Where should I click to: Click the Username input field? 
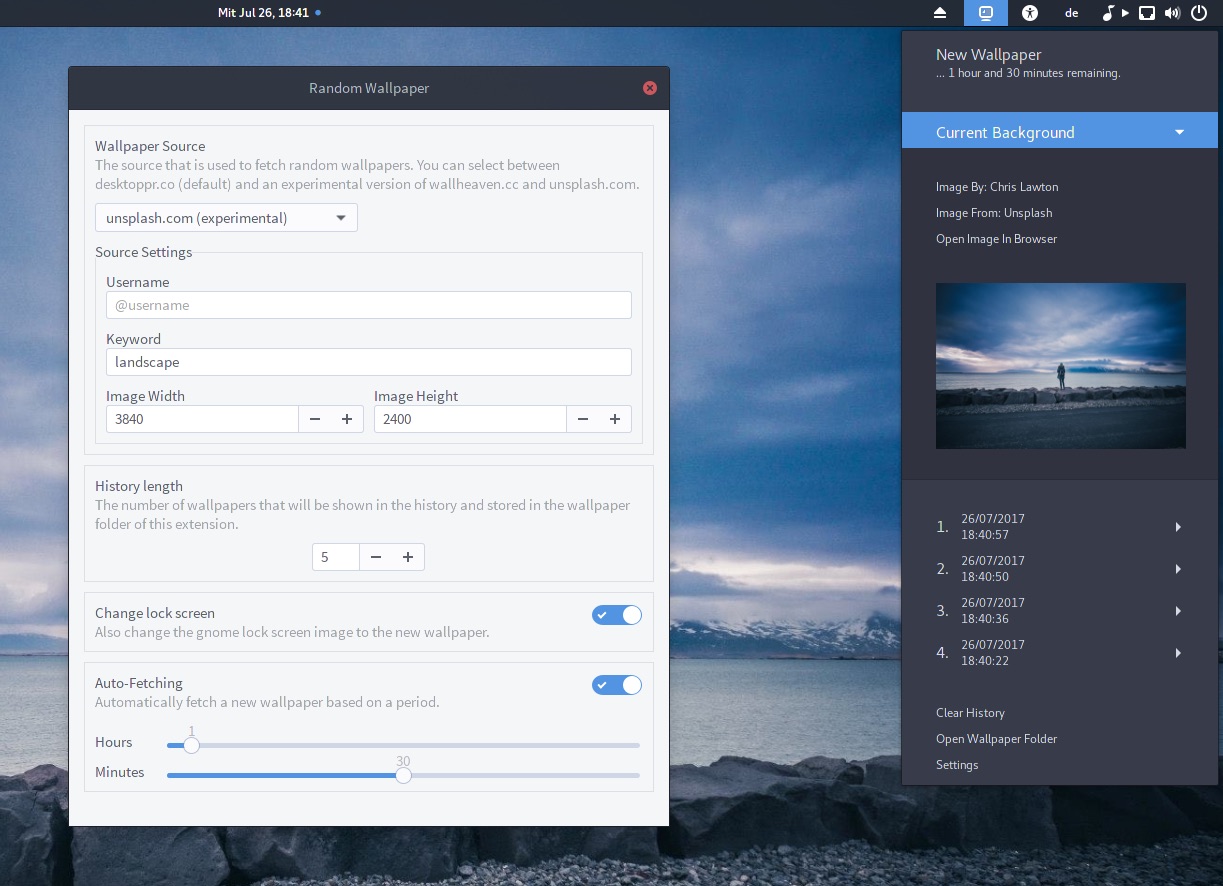point(368,305)
